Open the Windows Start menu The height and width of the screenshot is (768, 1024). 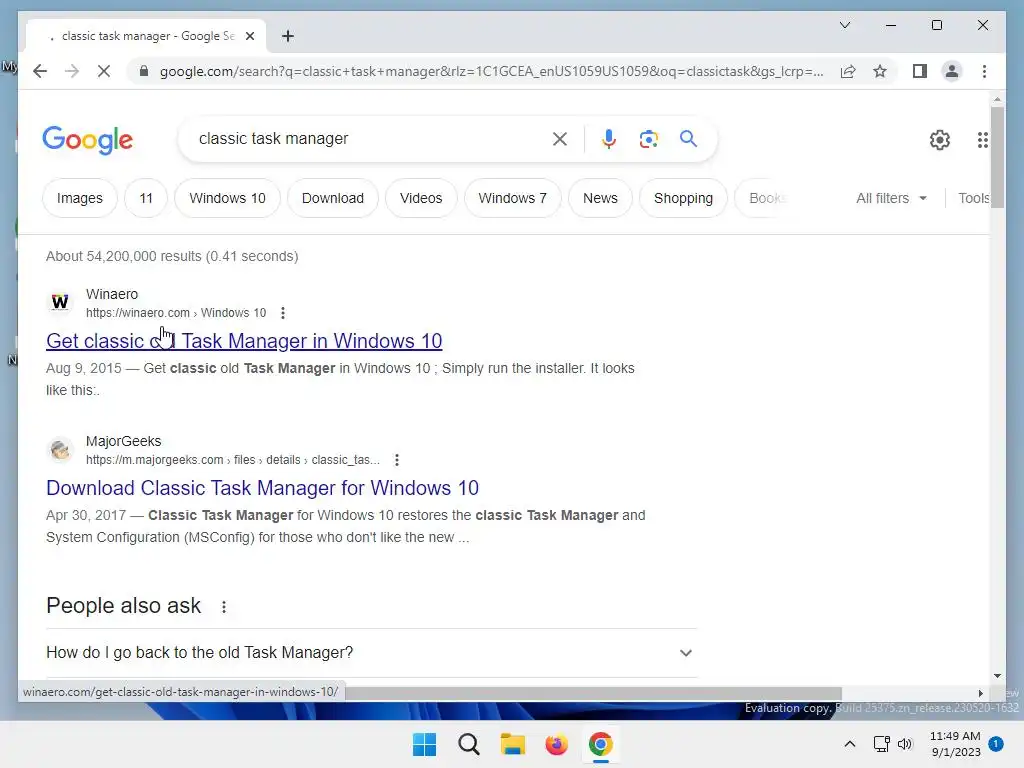424,744
